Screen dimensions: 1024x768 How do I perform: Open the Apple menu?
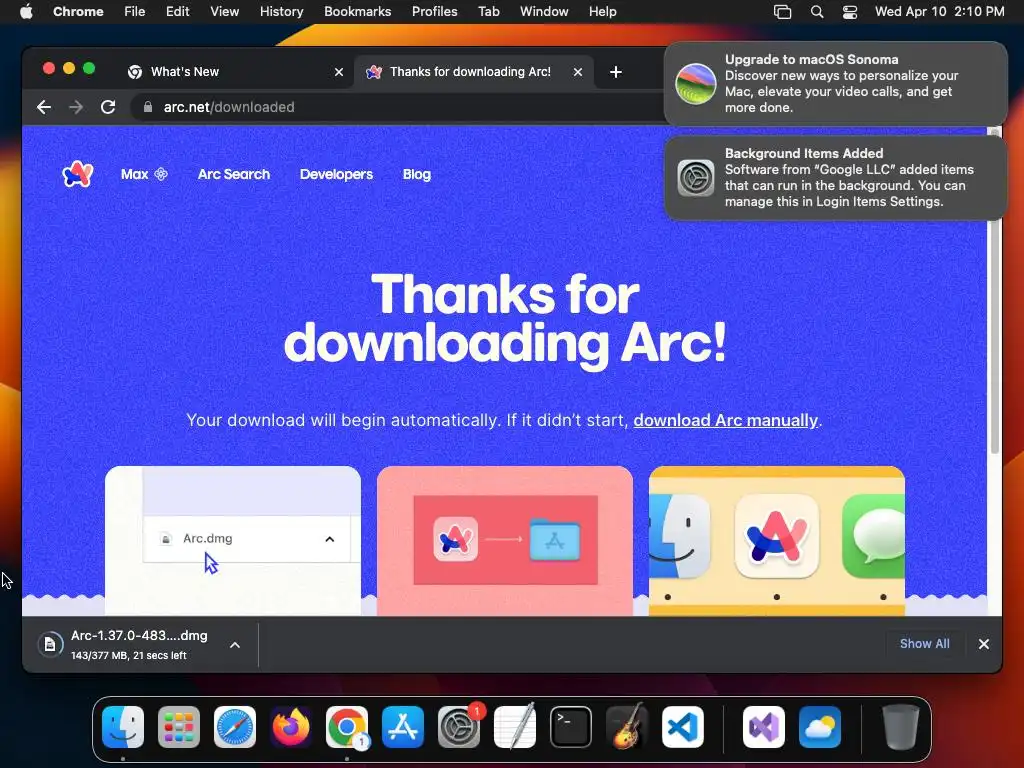click(x=26, y=11)
